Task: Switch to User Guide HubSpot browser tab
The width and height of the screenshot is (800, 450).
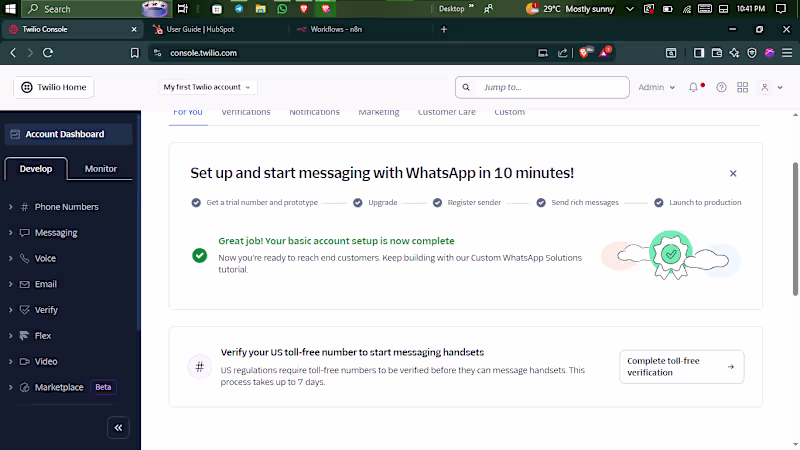Action: pos(217,29)
